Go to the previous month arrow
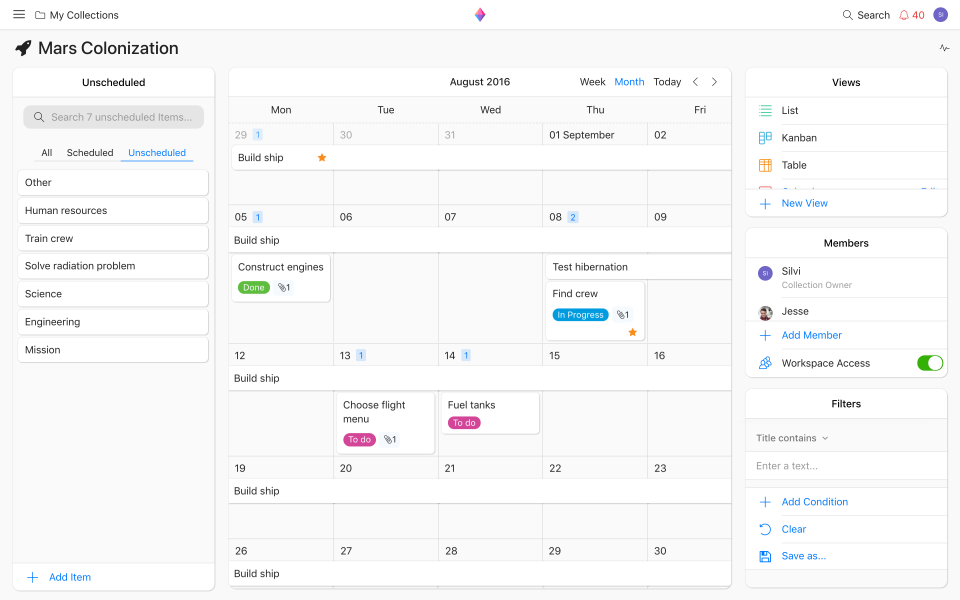The height and width of the screenshot is (600, 960). [x=696, y=82]
